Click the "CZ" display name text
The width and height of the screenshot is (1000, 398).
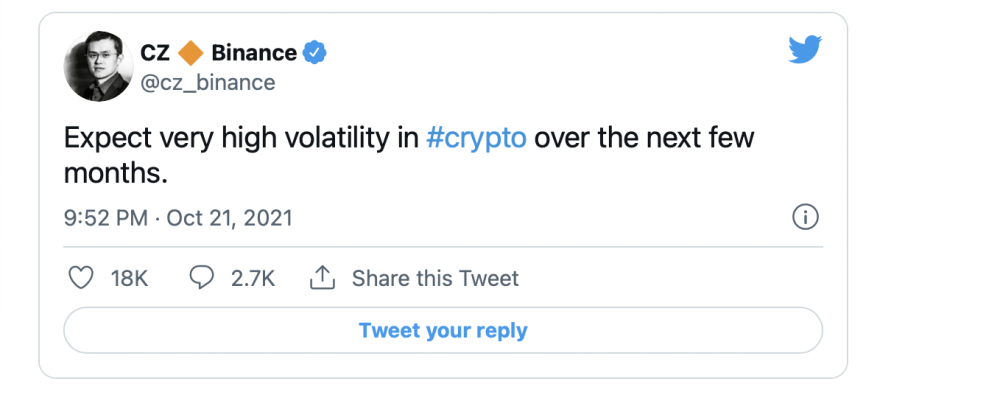(x=155, y=53)
